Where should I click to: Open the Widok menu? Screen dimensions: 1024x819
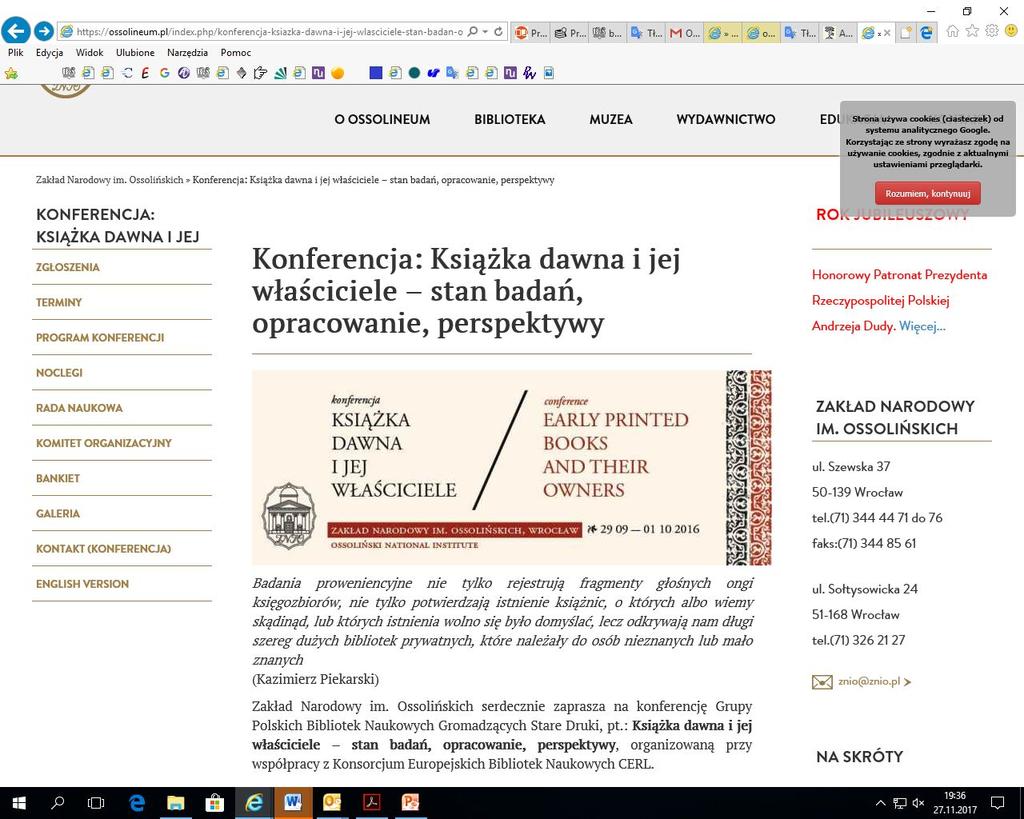pos(89,52)
